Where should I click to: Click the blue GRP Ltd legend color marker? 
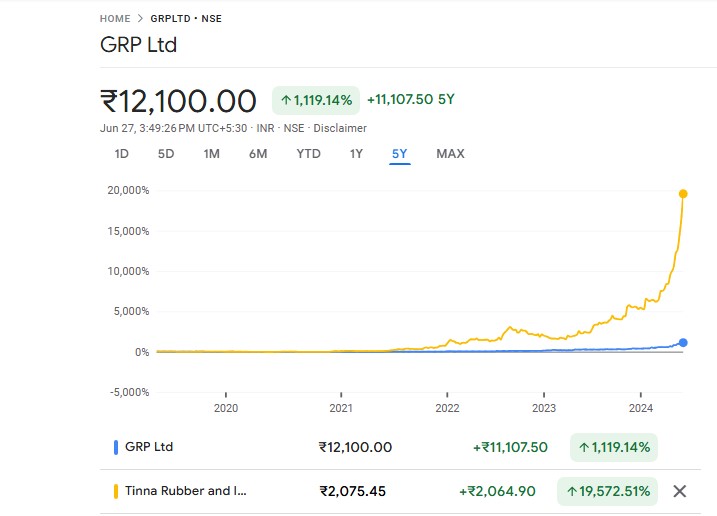click(116, 447)
